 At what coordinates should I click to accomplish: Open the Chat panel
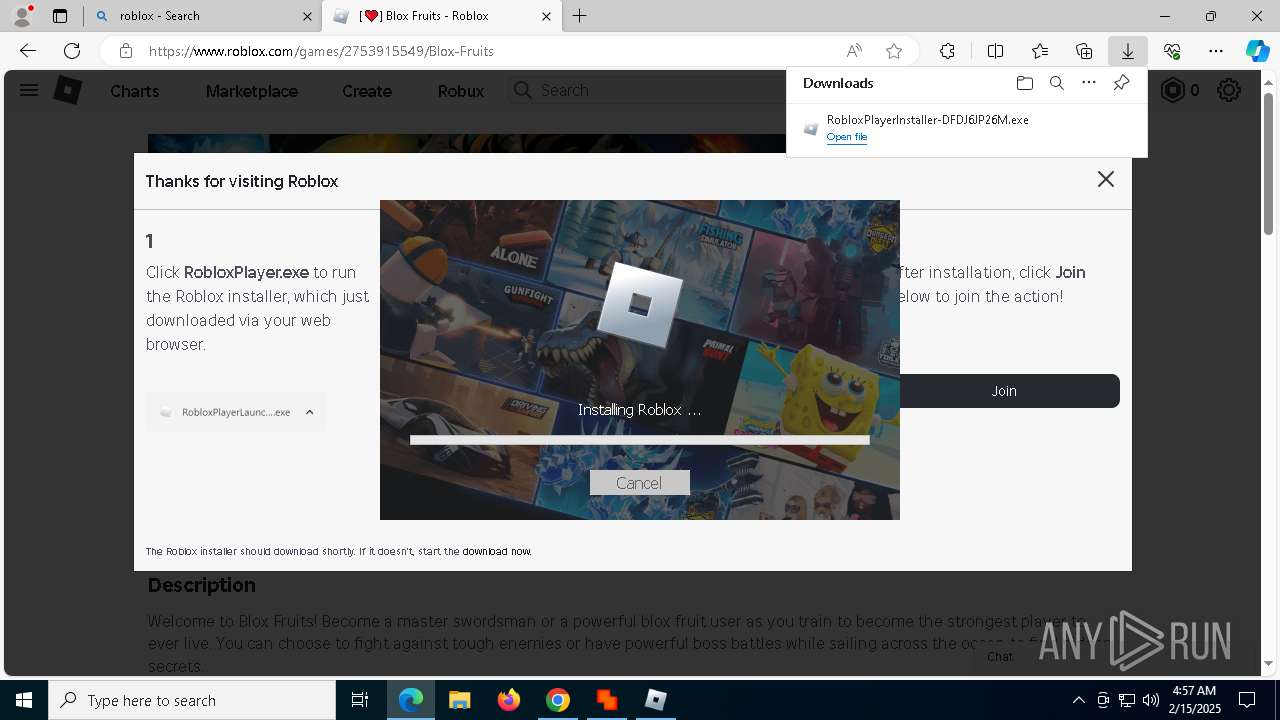click(x=1000, y=657)
